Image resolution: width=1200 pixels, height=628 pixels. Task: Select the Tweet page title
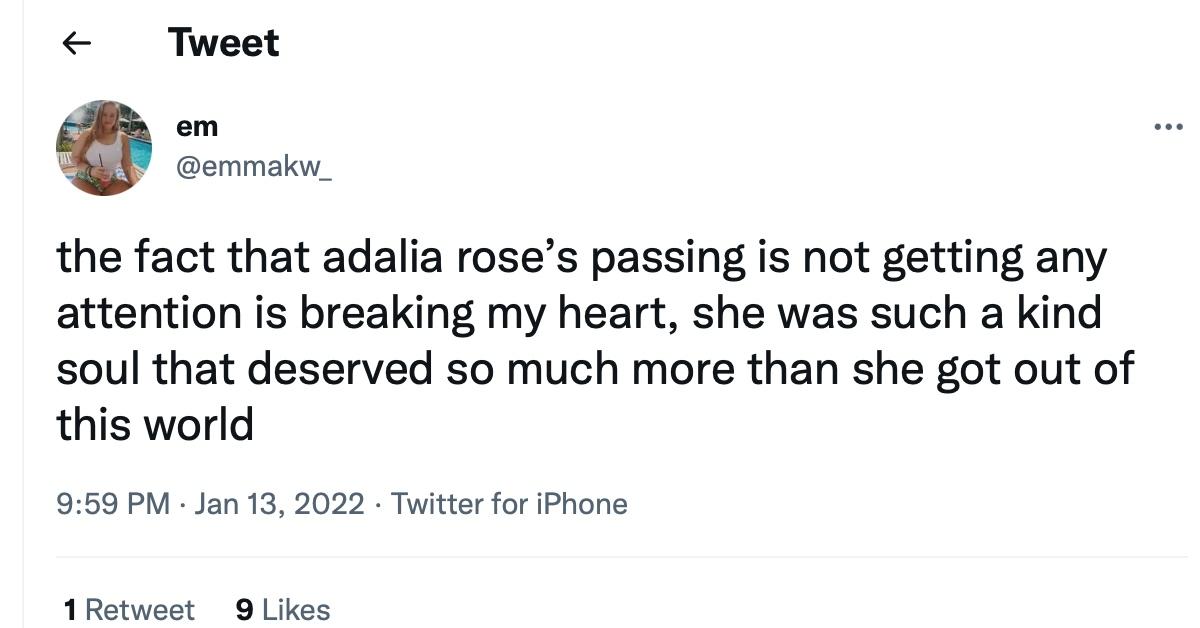pyautogui.click(x=224, y=42)
